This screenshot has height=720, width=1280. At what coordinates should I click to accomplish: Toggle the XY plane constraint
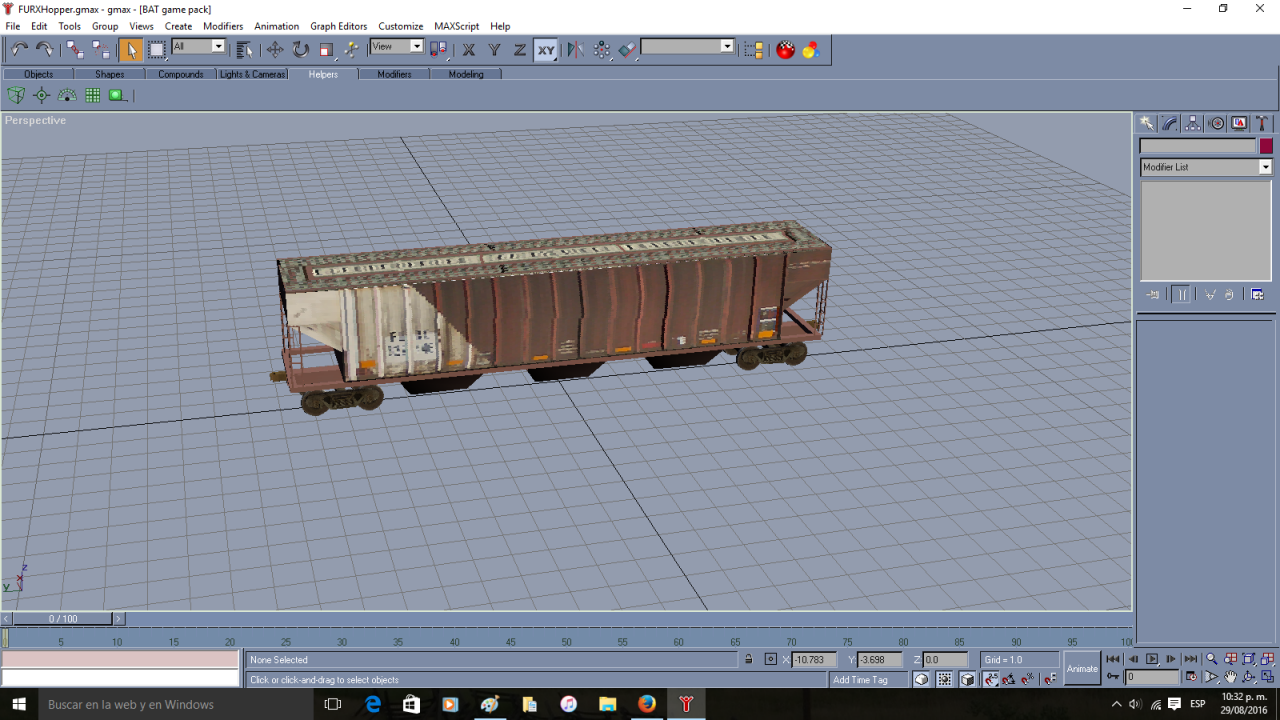546,49
